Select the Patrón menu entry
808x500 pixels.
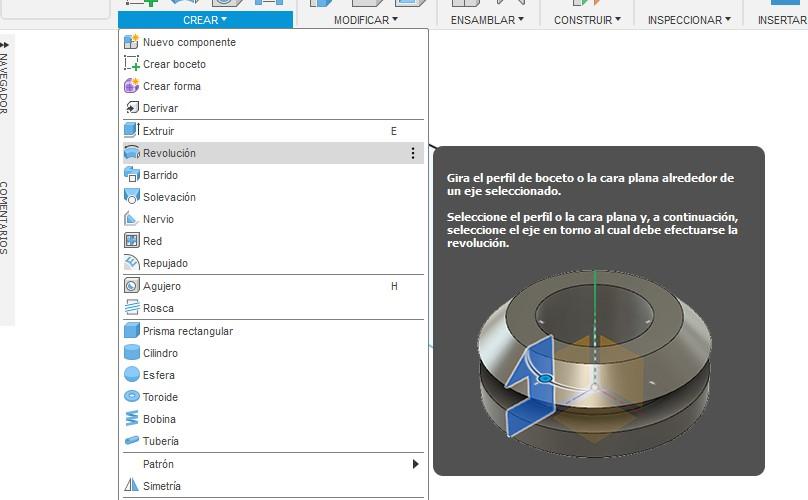tap(273, 464)
